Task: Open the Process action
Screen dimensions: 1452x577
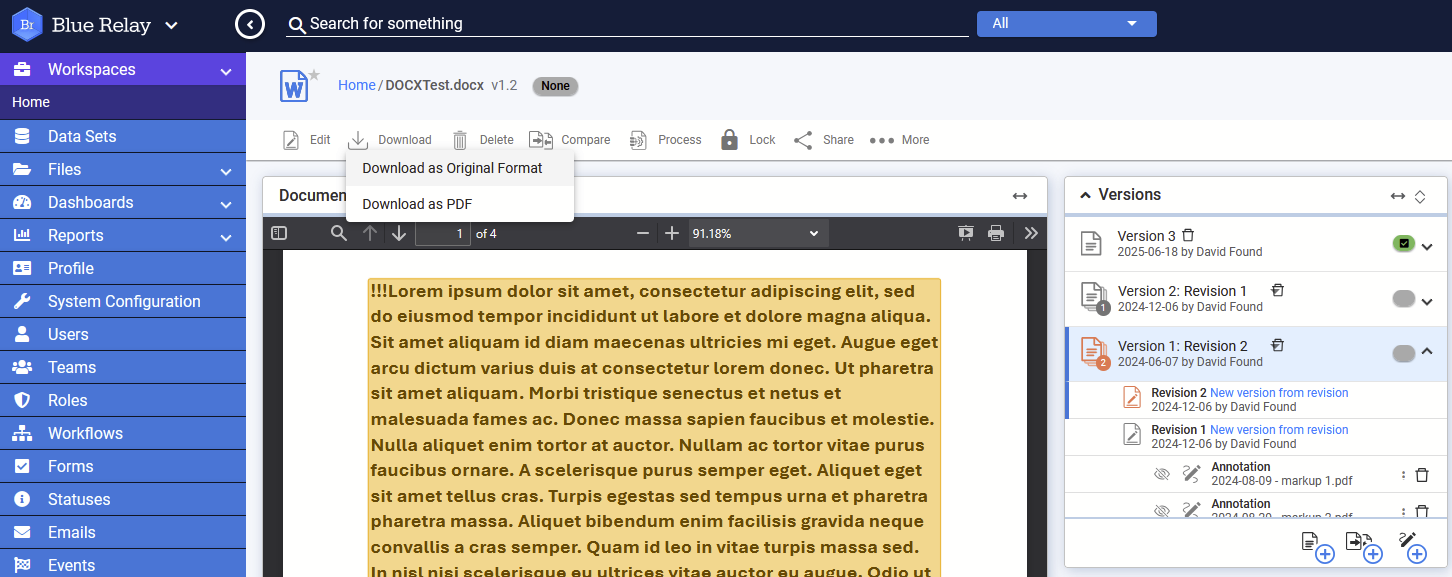Action: click(x=665, y=140)
